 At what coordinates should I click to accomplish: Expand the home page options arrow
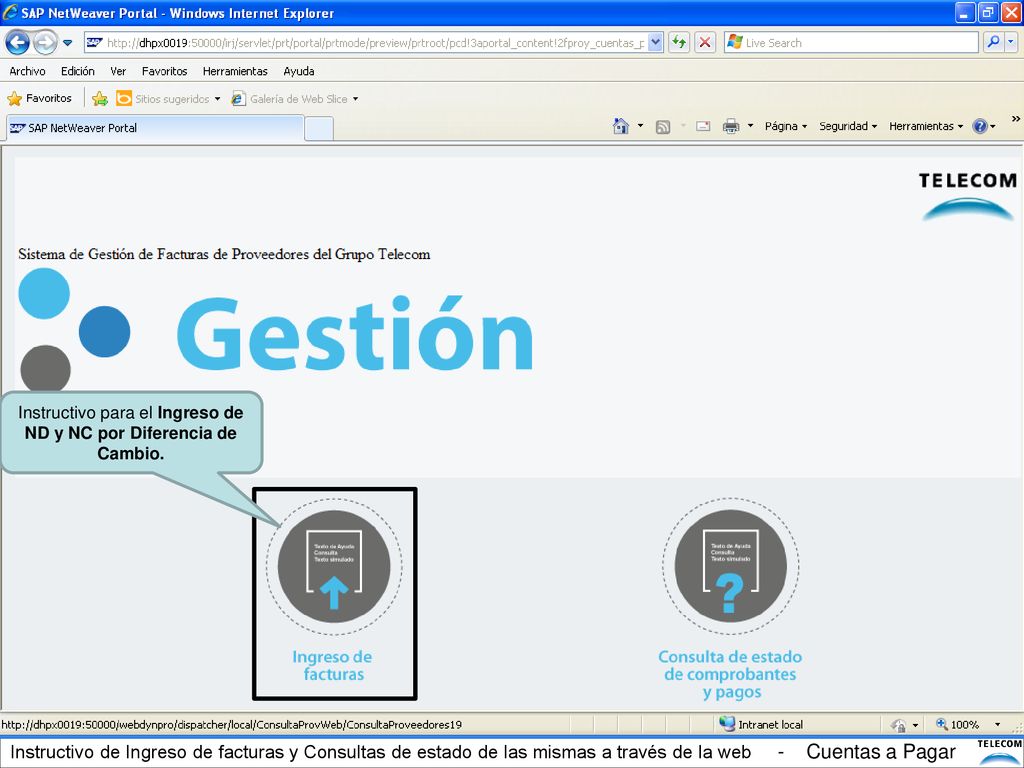[640, 126]
